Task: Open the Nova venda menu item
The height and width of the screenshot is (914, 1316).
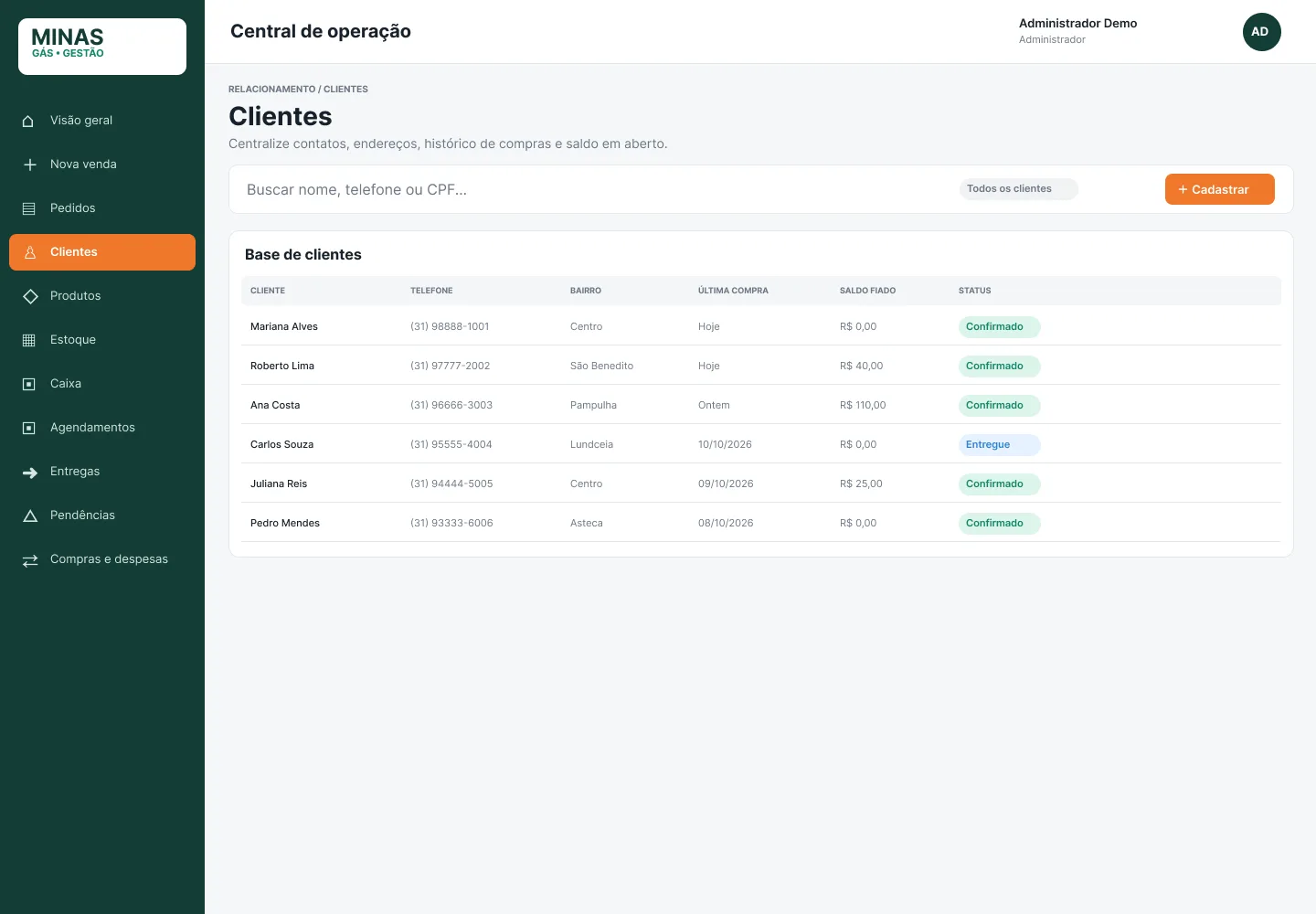Action: point(102,165)
